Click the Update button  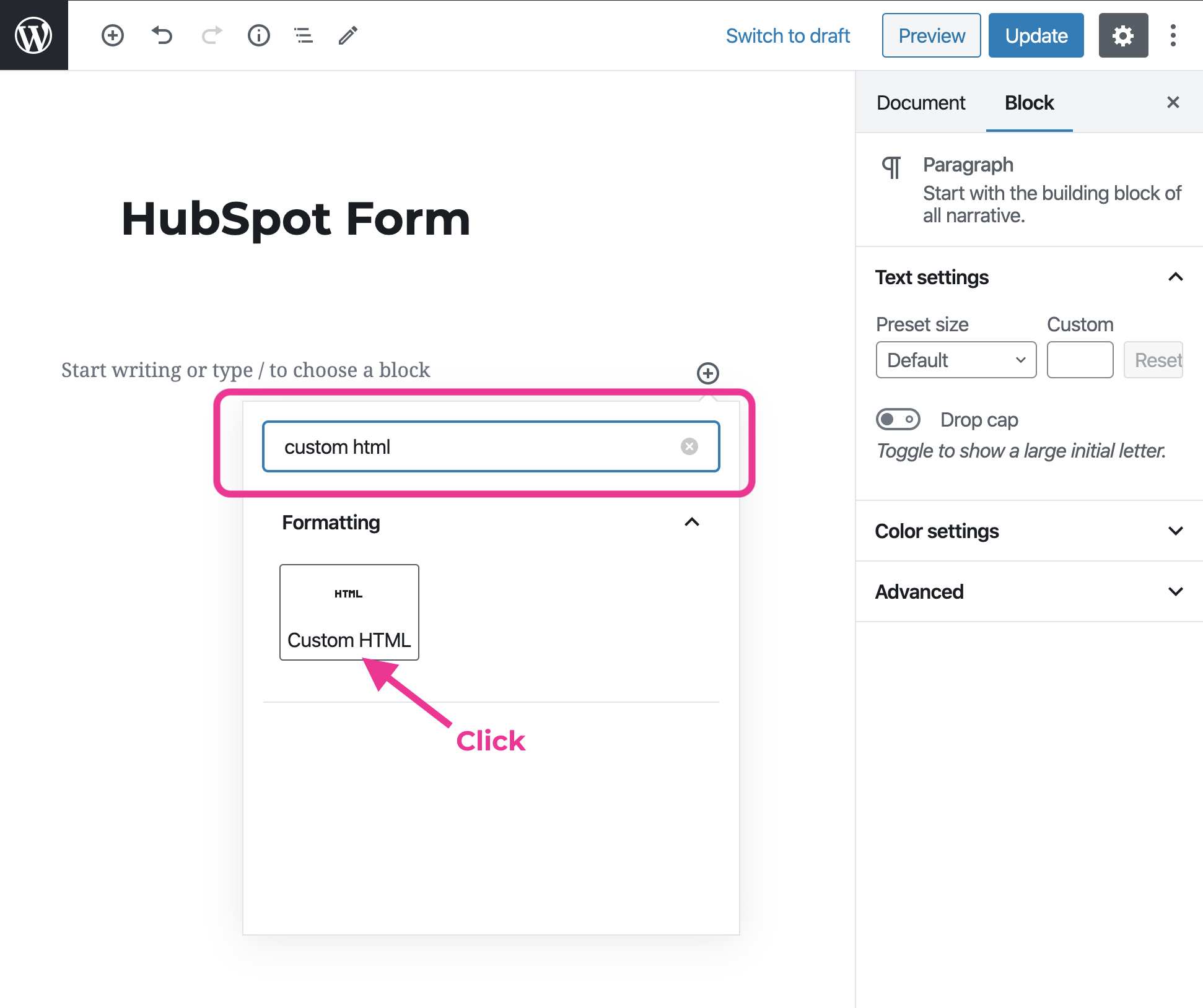1036,35
